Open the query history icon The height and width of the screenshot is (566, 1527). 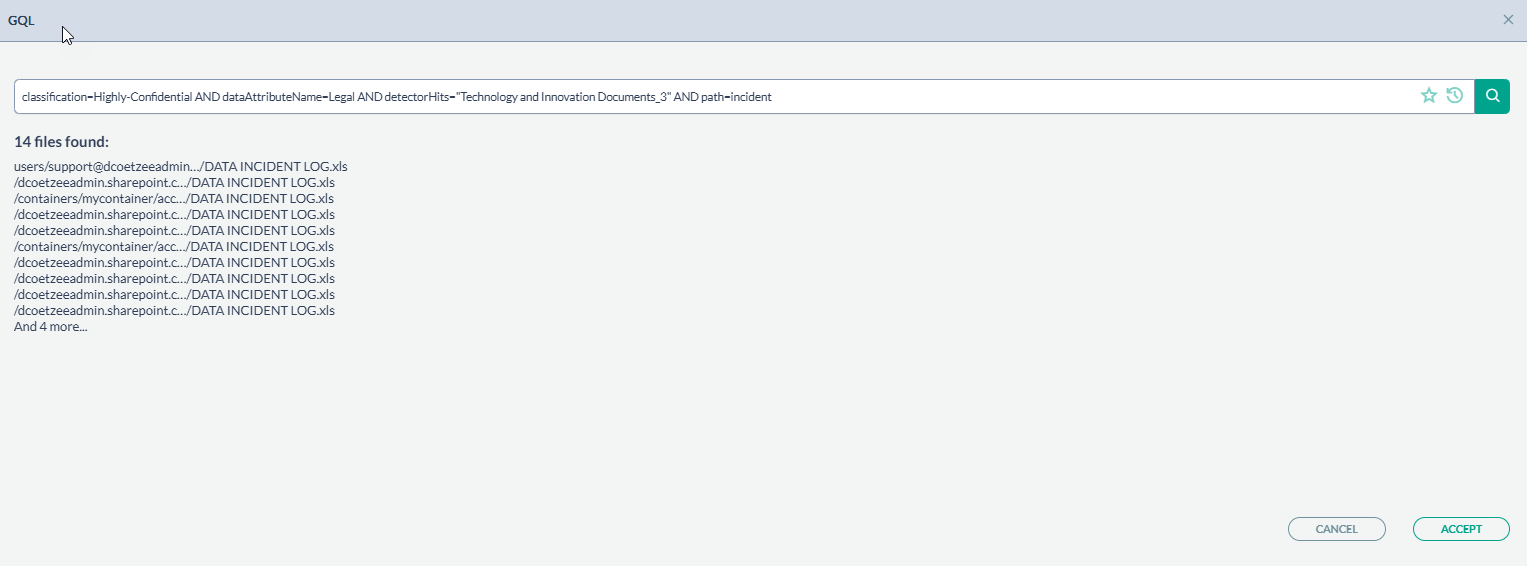pyautogui.click(x=1455, y=96)
